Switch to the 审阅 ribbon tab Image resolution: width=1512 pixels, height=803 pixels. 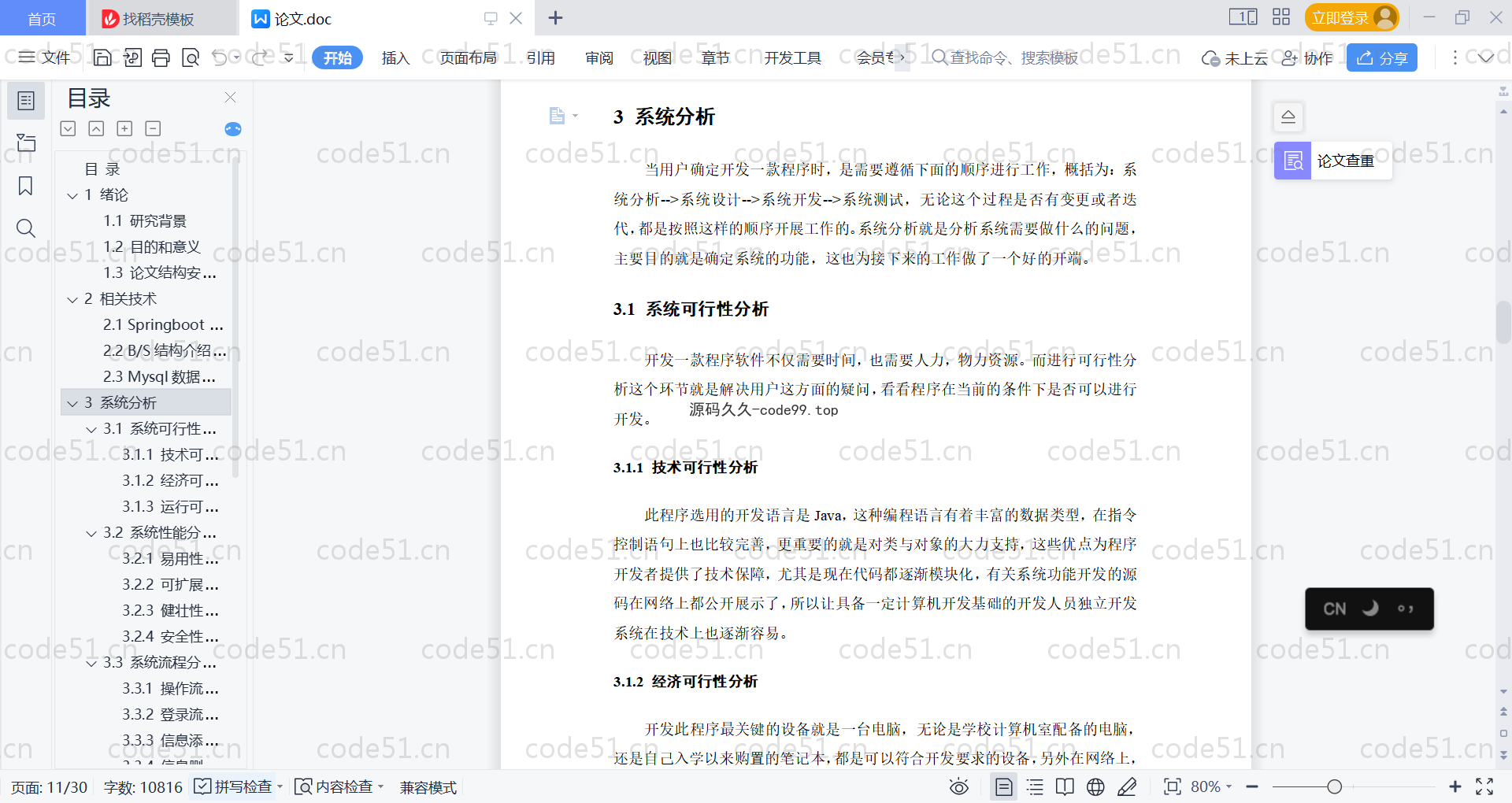pos(599,57)
